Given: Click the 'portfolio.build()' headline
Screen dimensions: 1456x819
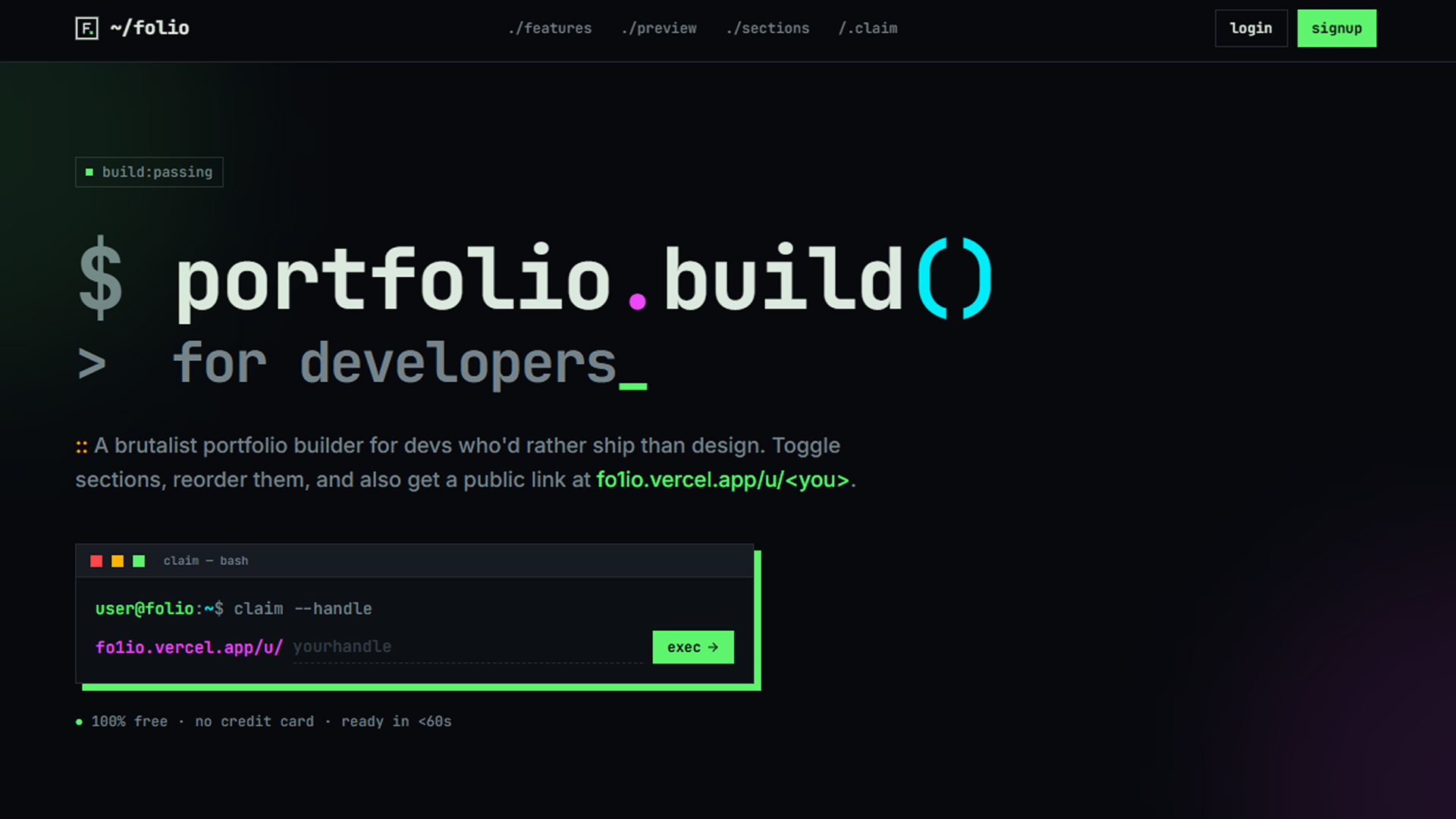Looking at the screenshot, I should 584,279.
